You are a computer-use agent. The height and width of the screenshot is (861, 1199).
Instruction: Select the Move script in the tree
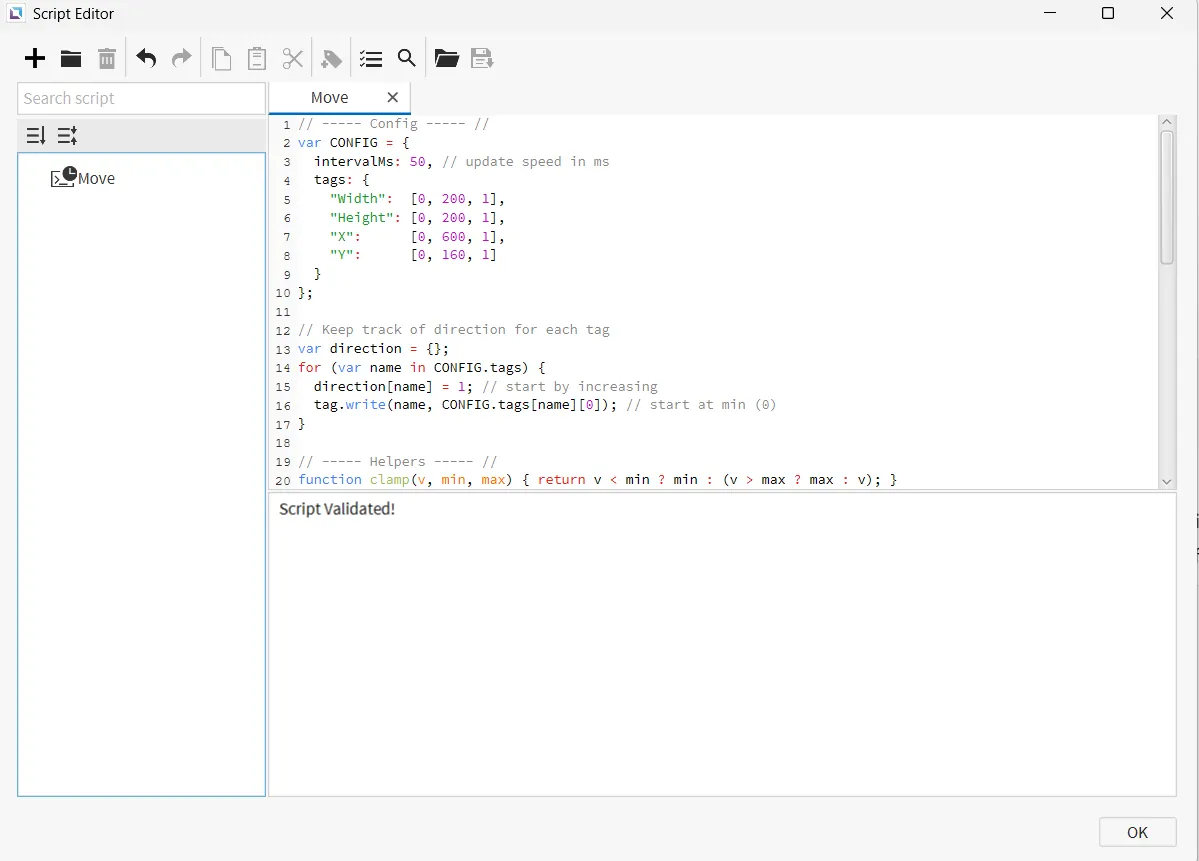coord(96,178)
